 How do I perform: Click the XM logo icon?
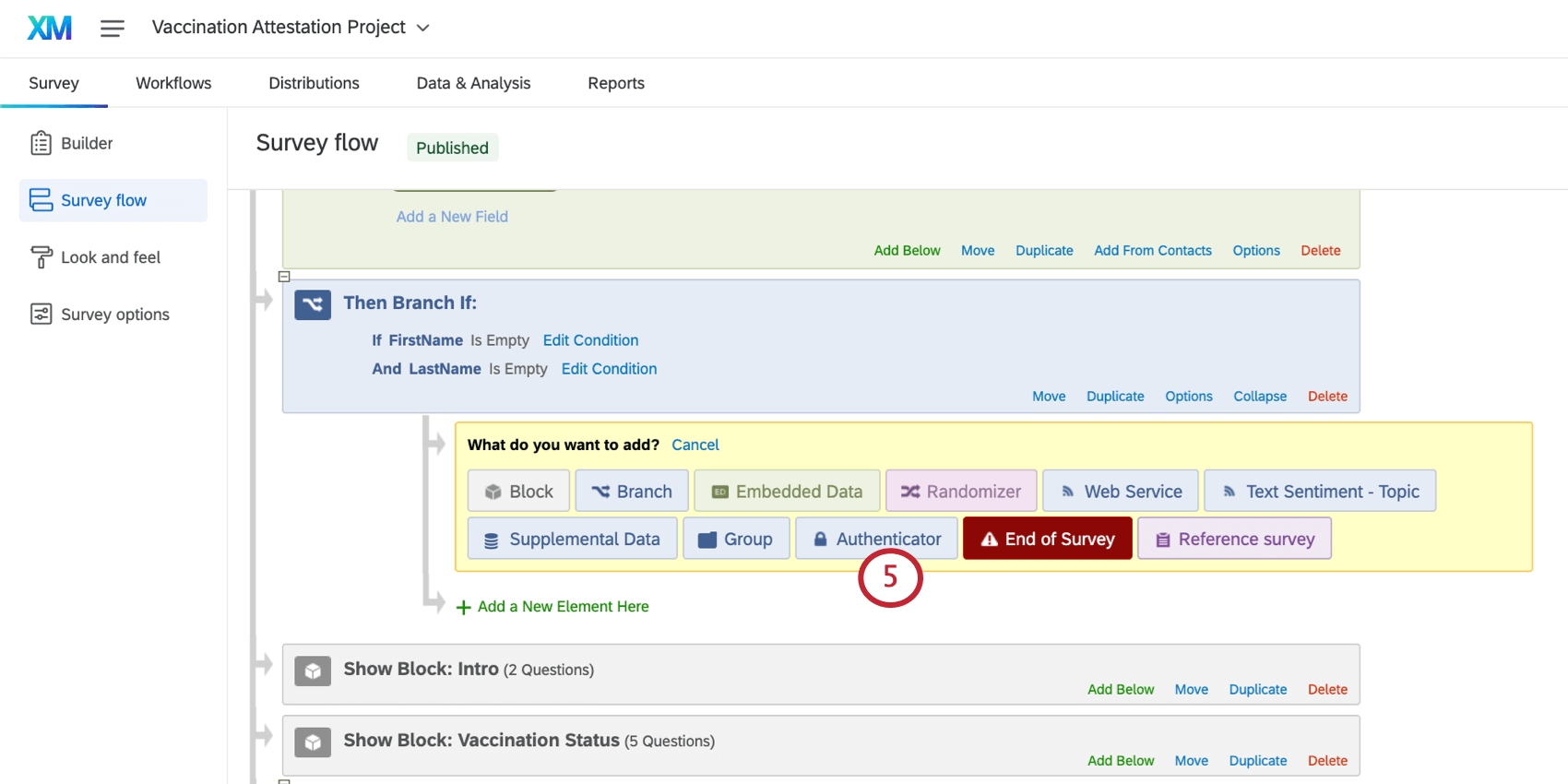coord(50,29)
